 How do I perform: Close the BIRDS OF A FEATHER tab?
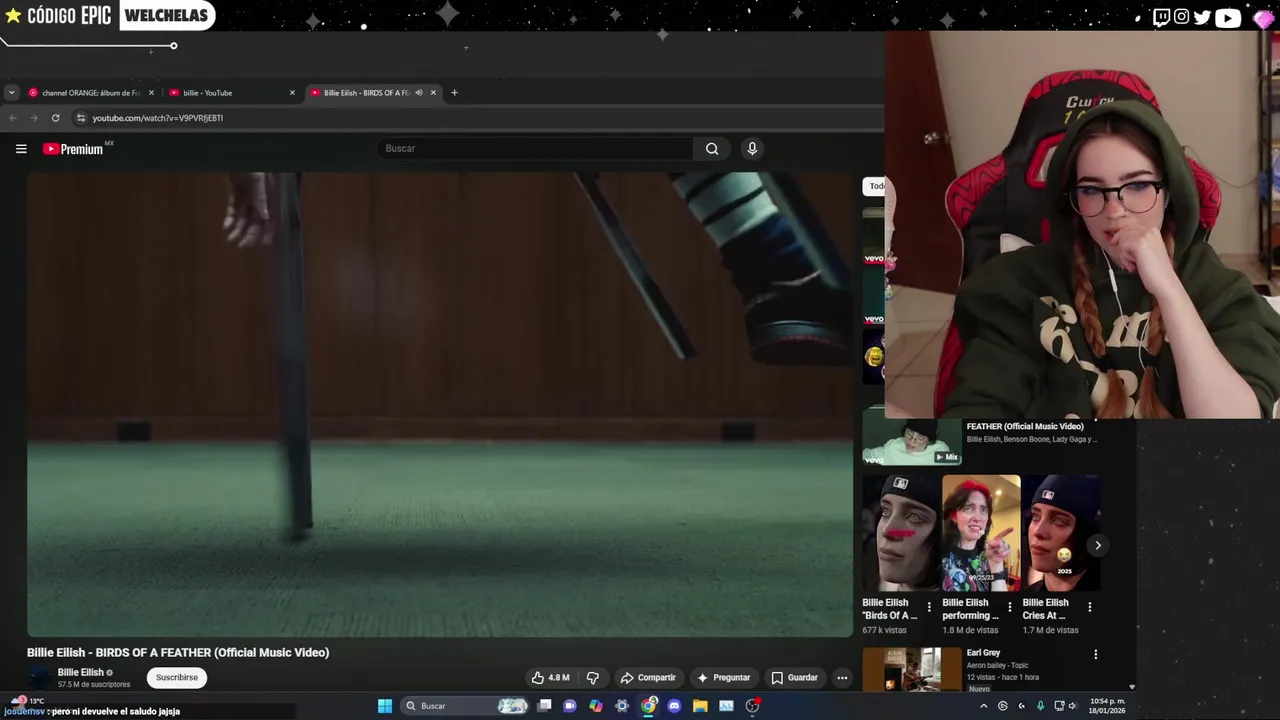click(x=433, y=93)
